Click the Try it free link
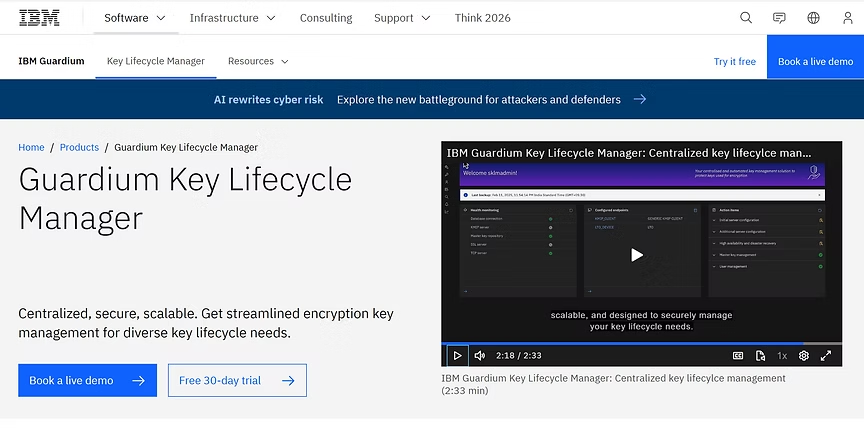Screen dimensions: 864x430 tap(735, 62)
